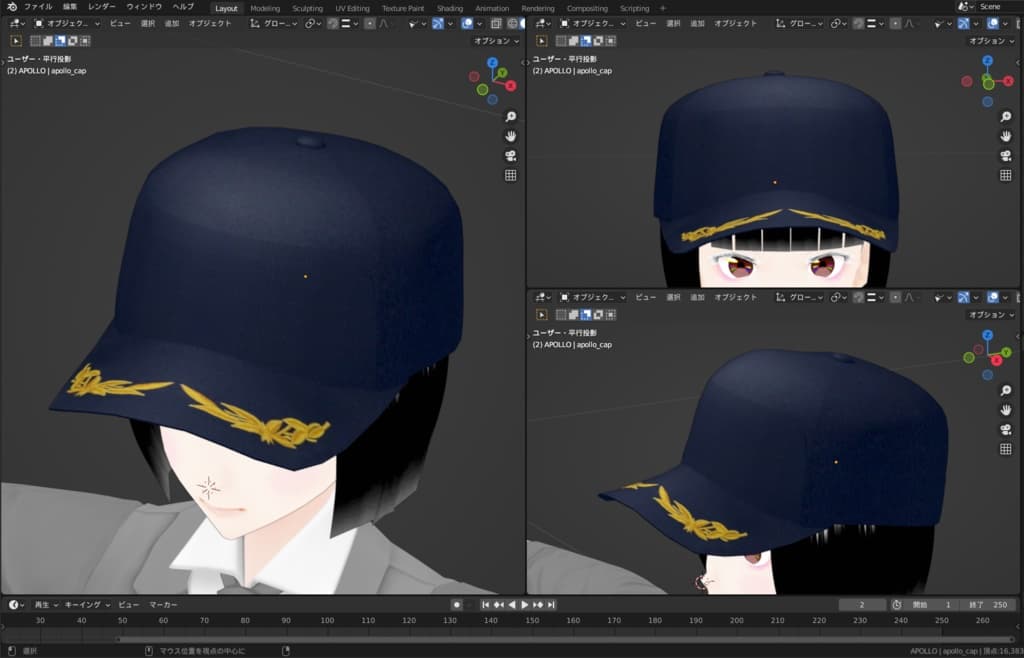Switch to the Sculpting workspace tab
The width and height of the screenshot is (1024, 658).
tap(307, 8)
